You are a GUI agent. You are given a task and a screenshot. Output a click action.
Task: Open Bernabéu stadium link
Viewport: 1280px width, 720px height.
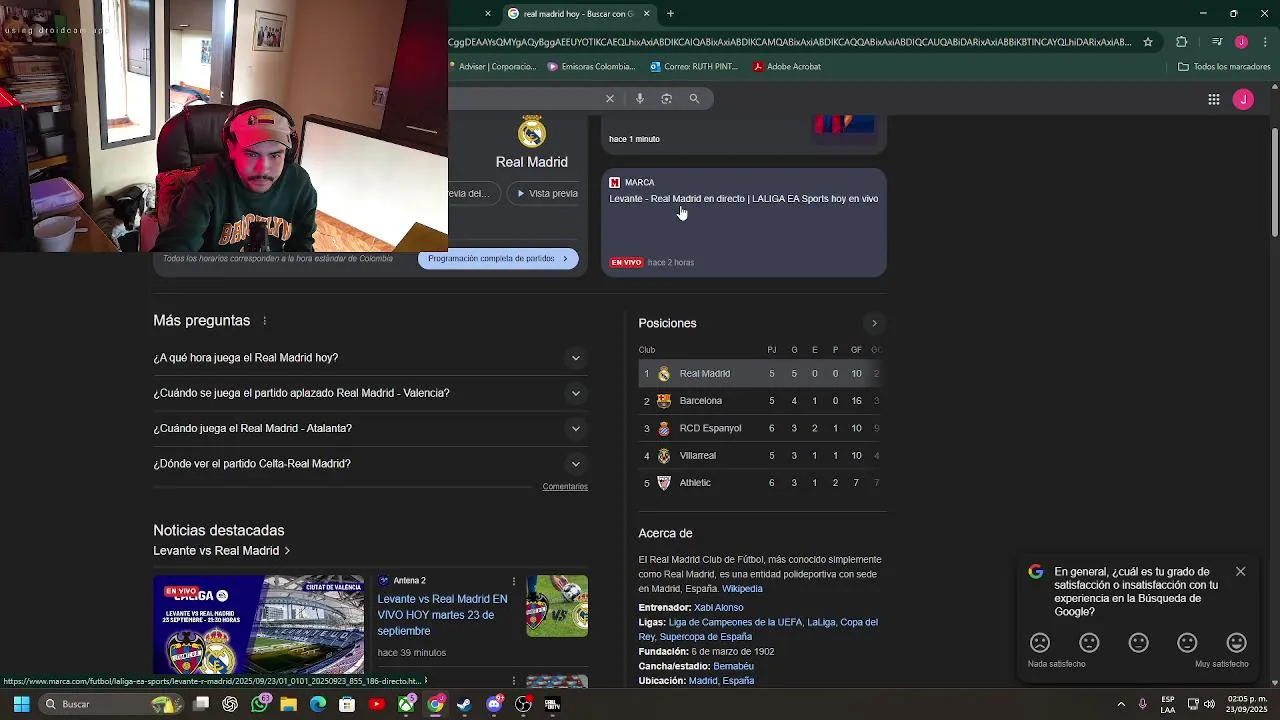[x=733, y=666]
